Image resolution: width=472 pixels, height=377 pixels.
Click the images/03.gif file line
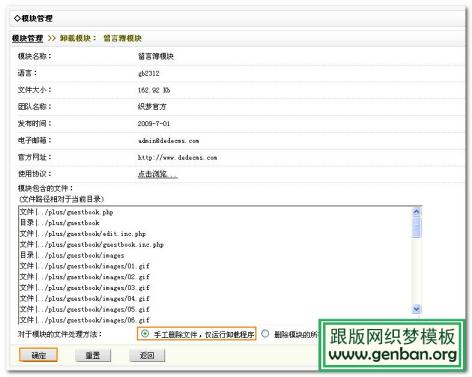coord(85,288)
